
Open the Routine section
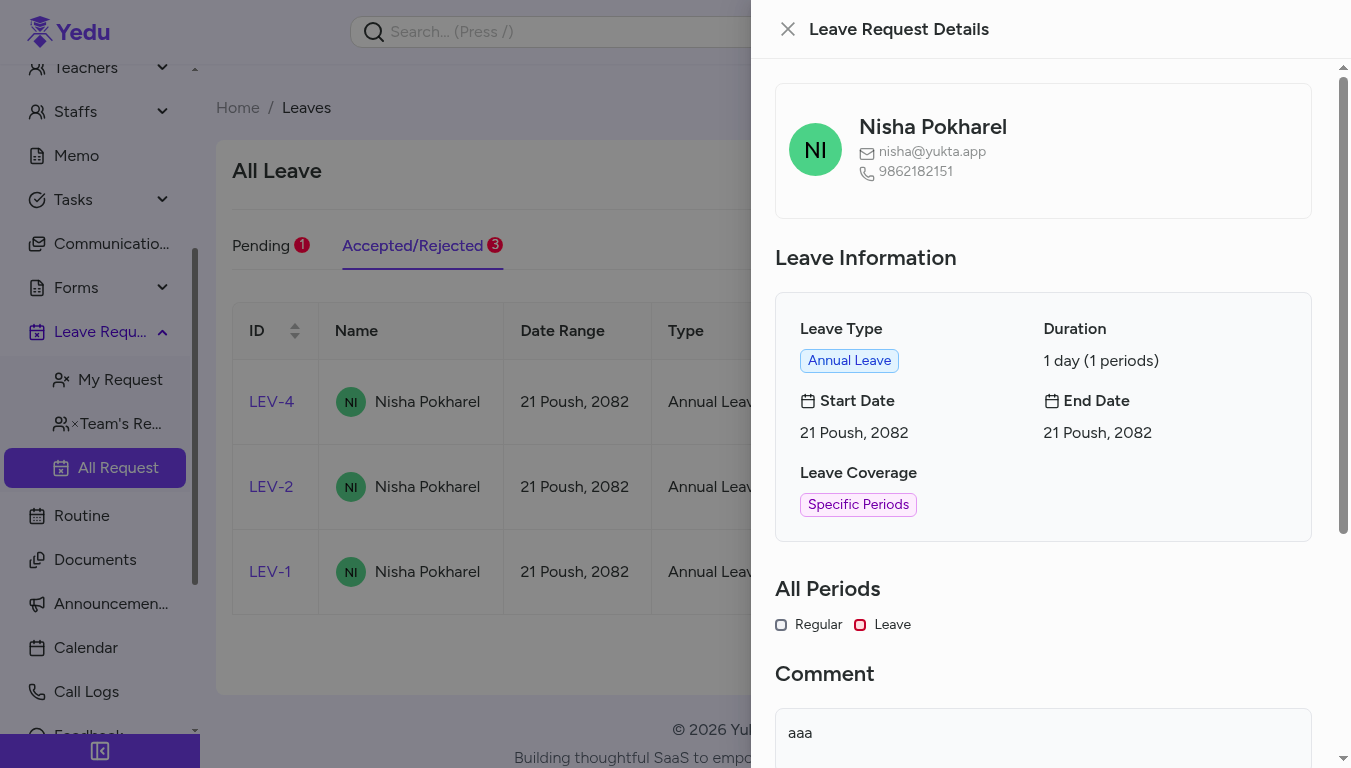[79, 515]
